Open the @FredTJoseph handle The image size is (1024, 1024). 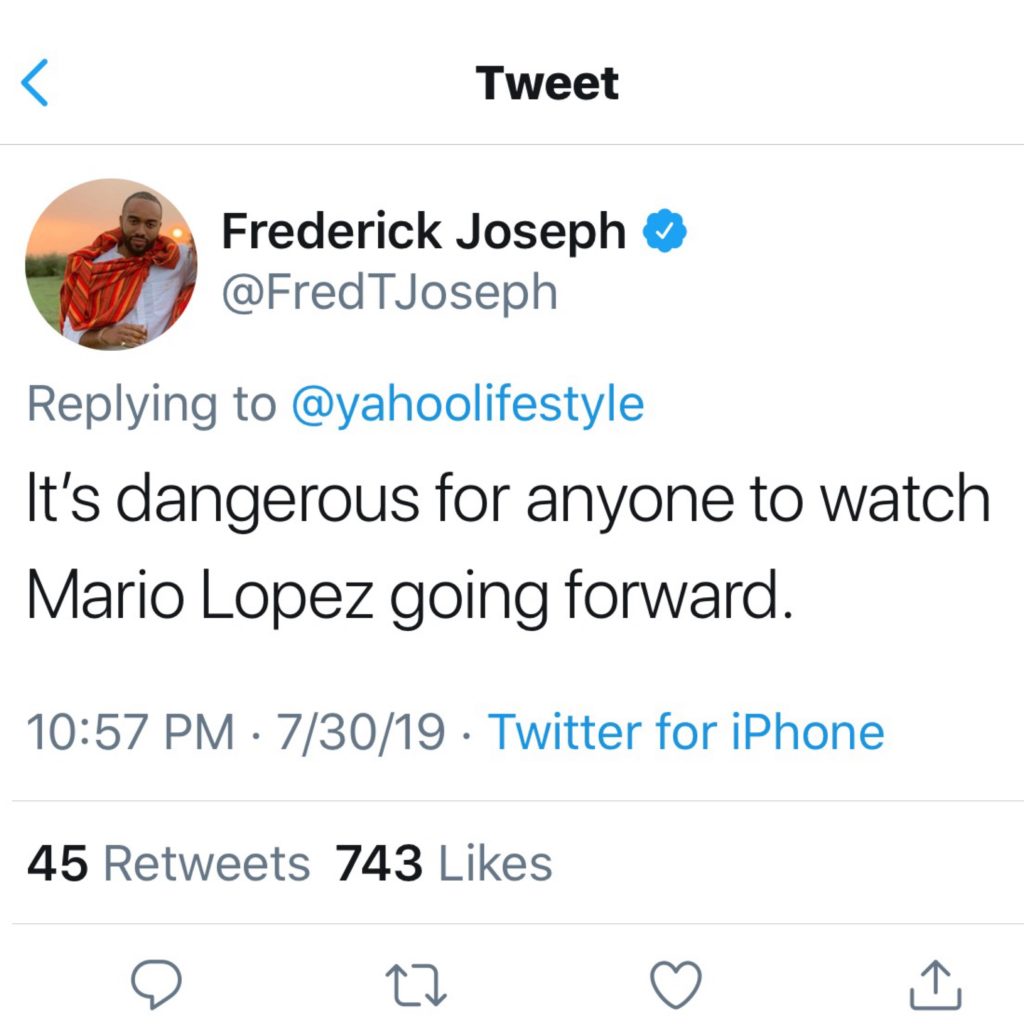389,292
